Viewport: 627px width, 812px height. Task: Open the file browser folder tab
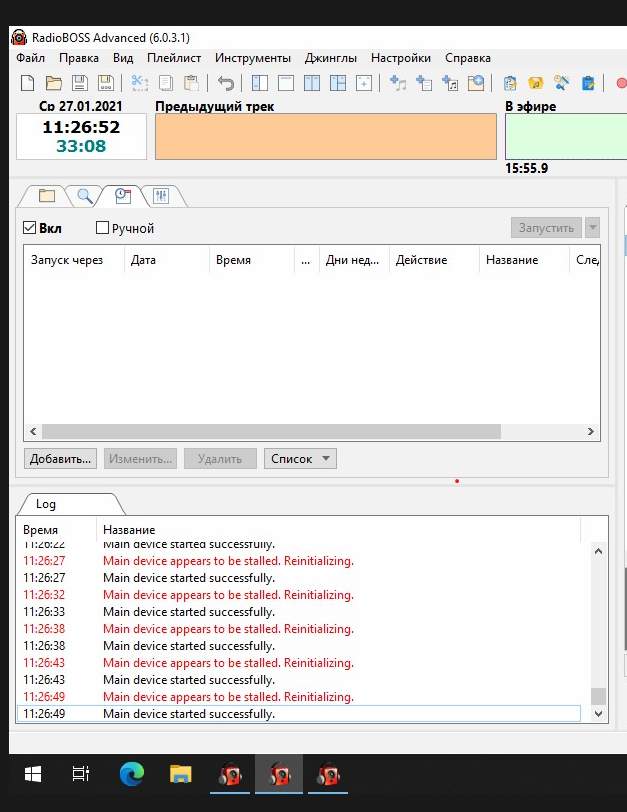46,195
